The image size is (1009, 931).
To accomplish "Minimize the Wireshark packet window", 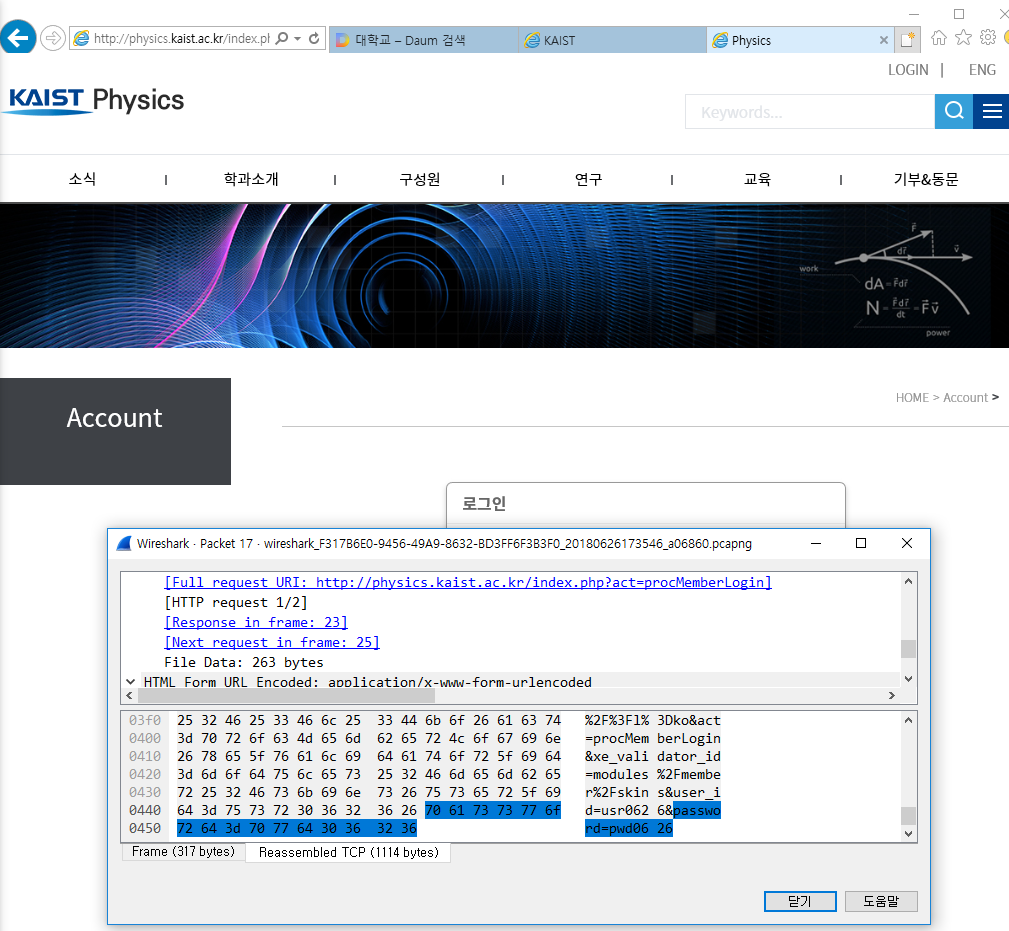I will pos(816,544).
